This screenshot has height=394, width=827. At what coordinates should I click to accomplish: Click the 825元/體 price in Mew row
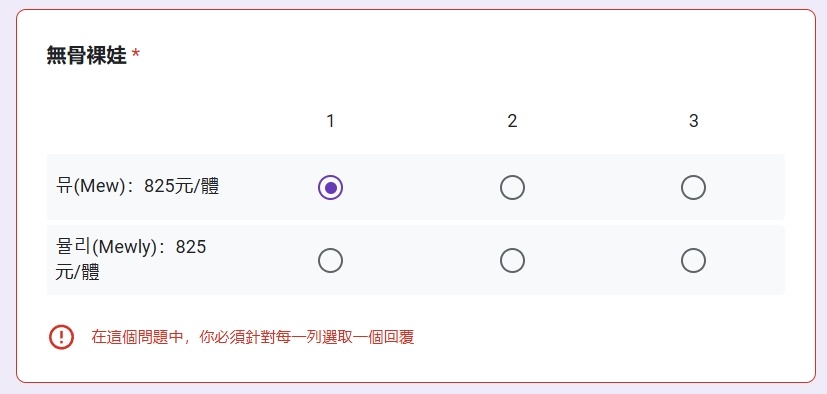pos(181,186)
